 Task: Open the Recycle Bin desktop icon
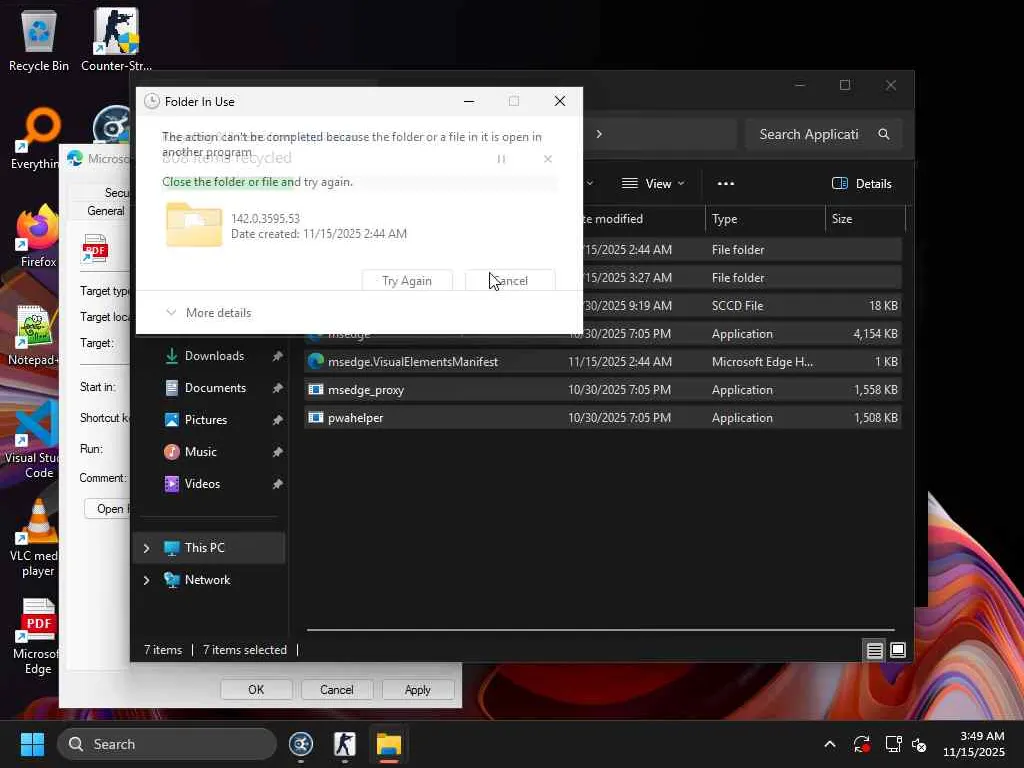point(39,40)
